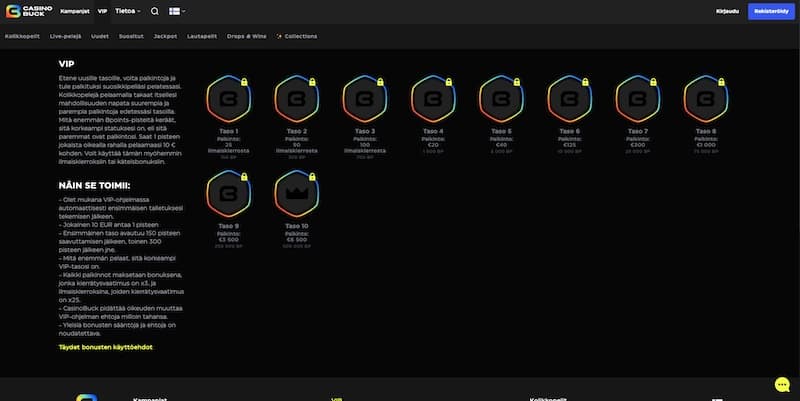Open the Täydet bonusten käyttöehdot link
Screen dimensions: 800x401
point(106,347)
